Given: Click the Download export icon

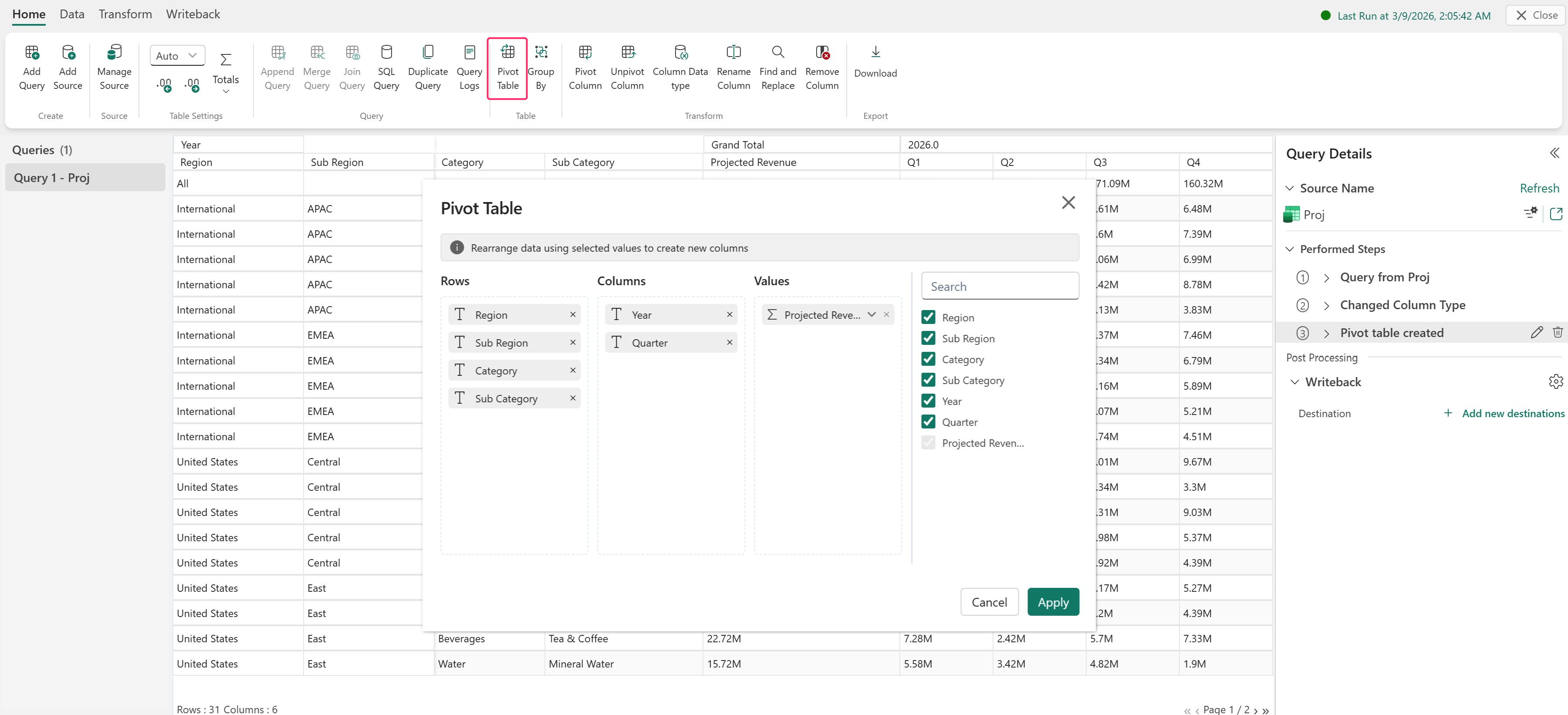Looking at the screenshot, I should click(875, 53).
